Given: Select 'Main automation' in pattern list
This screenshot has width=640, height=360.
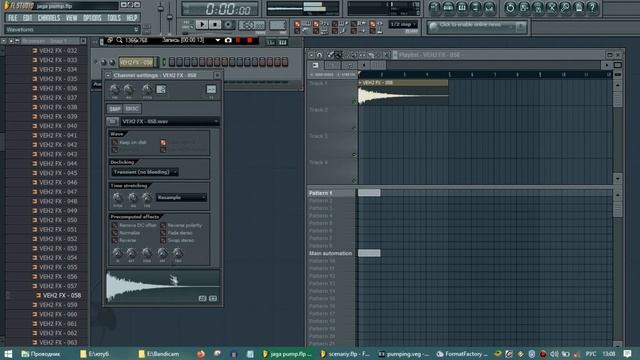Looking at the screenshot, I should [x=331, y=253].
